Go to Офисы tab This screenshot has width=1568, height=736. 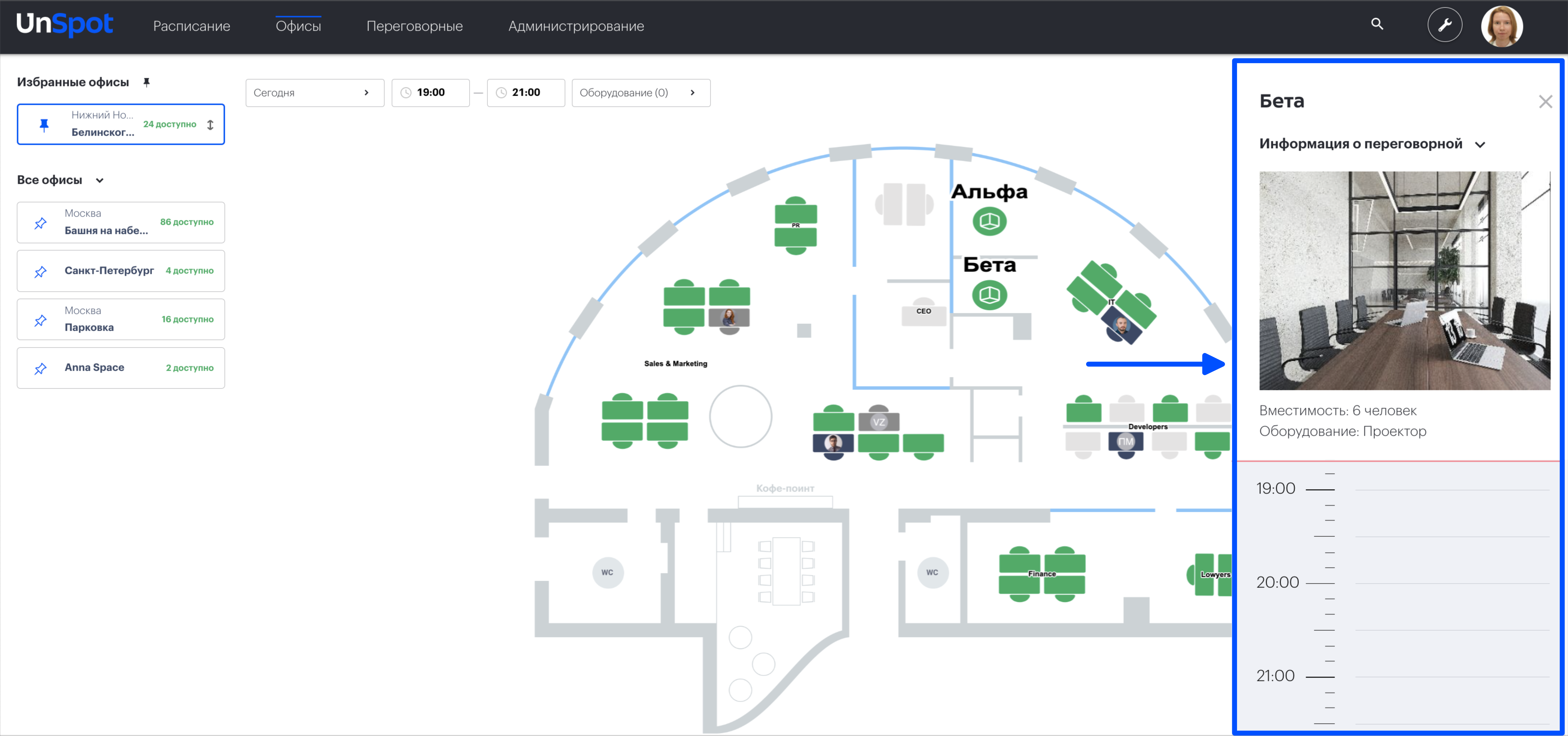point(298,26)
